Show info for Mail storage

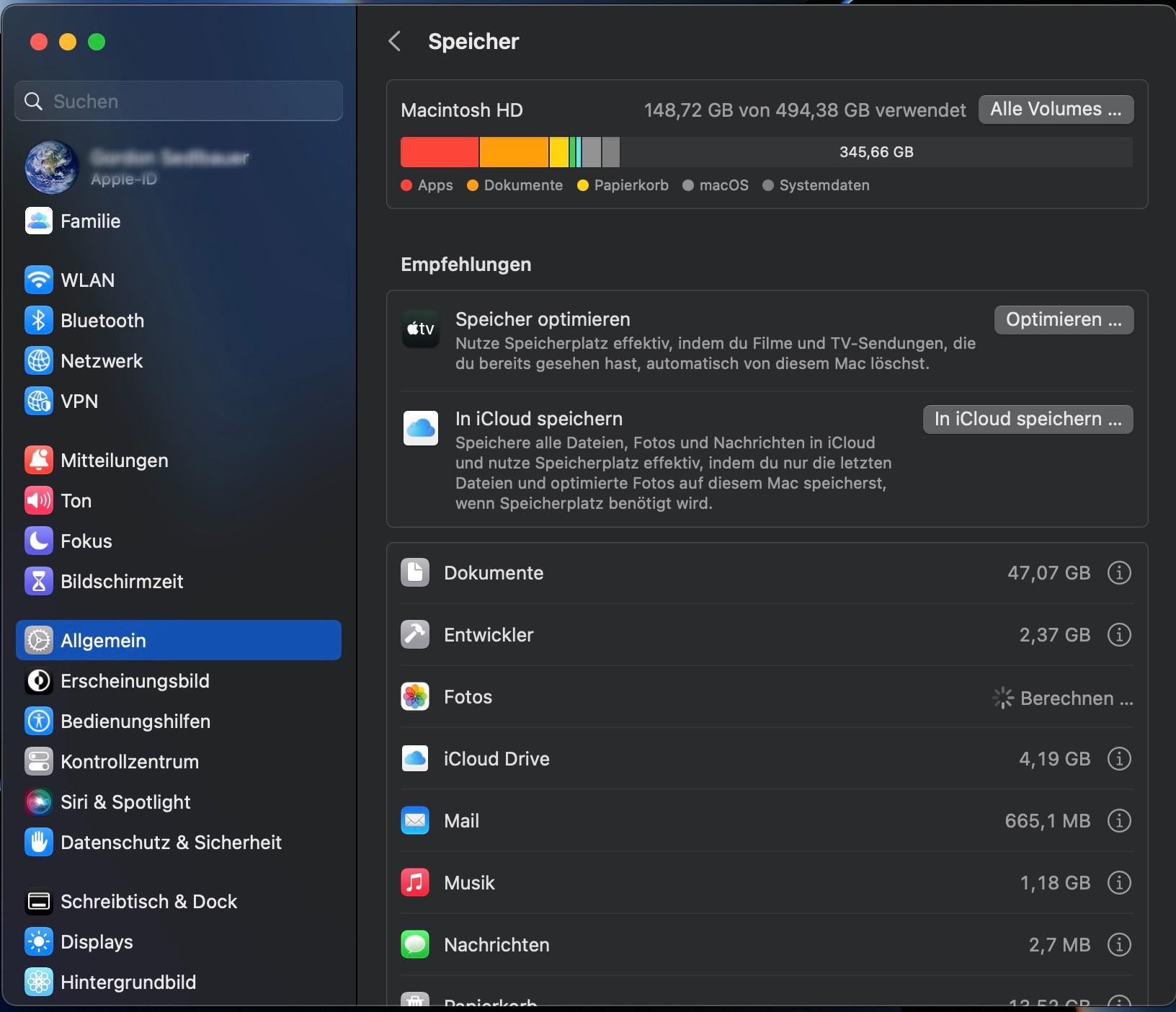1119,821
